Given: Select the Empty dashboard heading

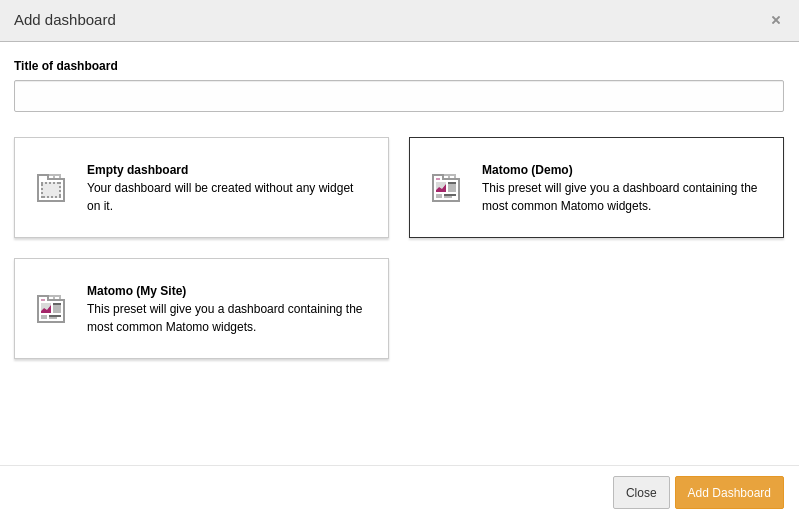Looking at the screenshot, I should coord(137,170).
